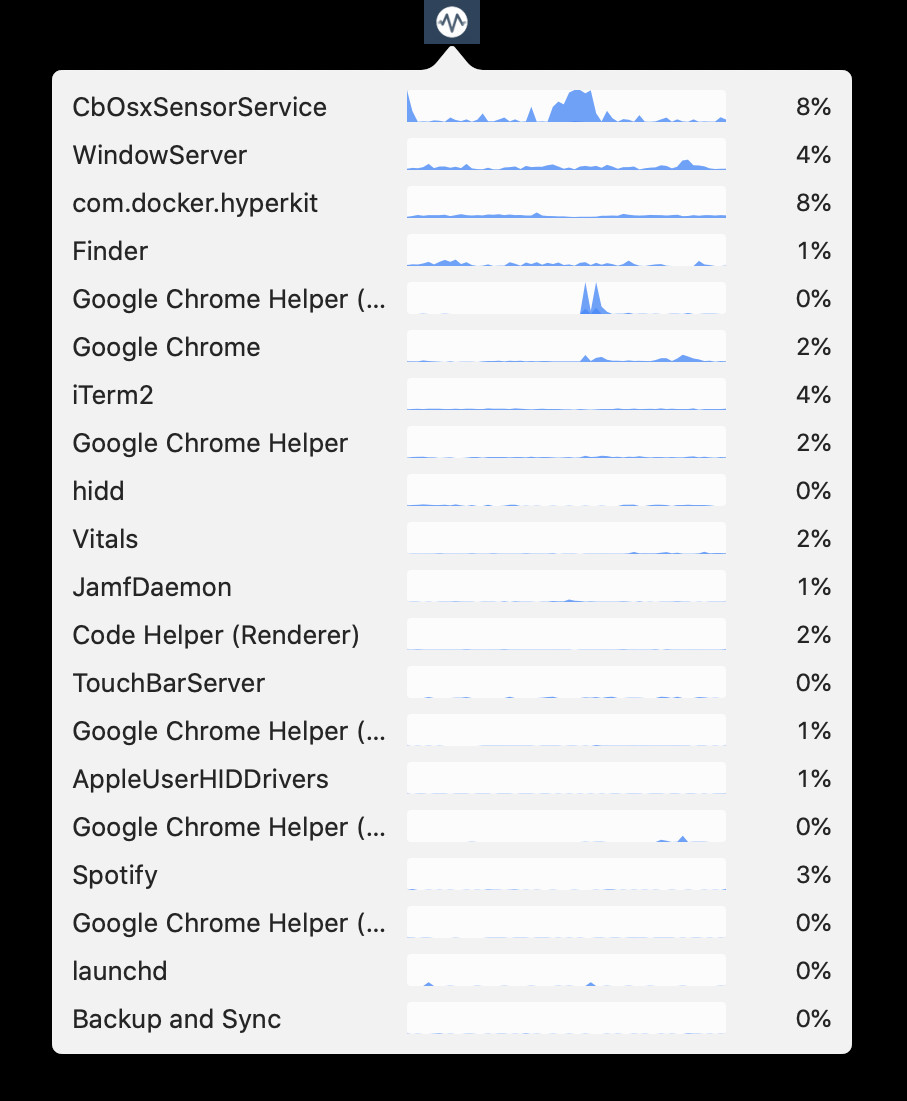Click the WindowServer CPU history graph
The height and width of the screenshot is (1101, 907).
click(566, 154)
